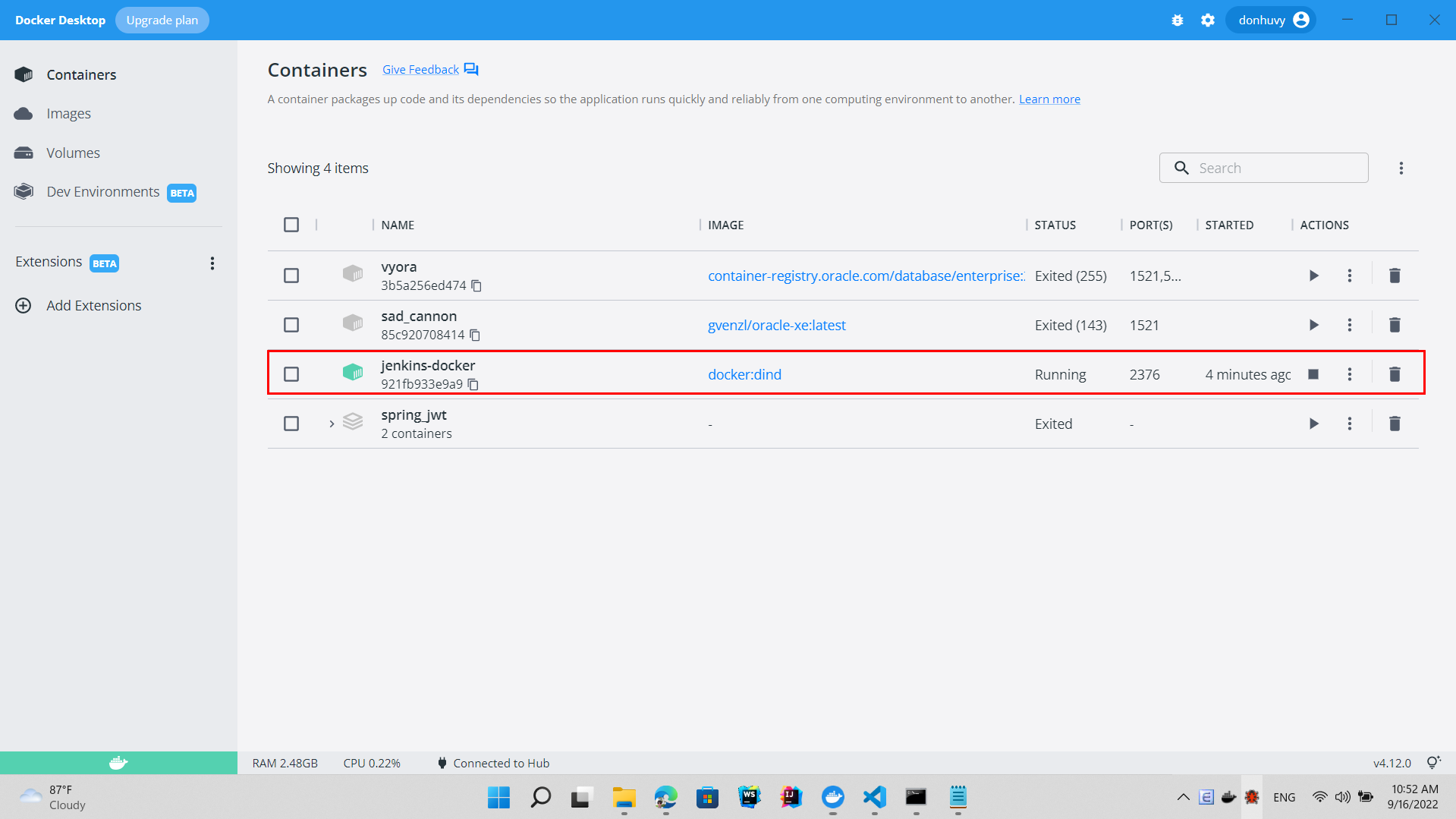Open the docker:dind image link

pos(744,374)
